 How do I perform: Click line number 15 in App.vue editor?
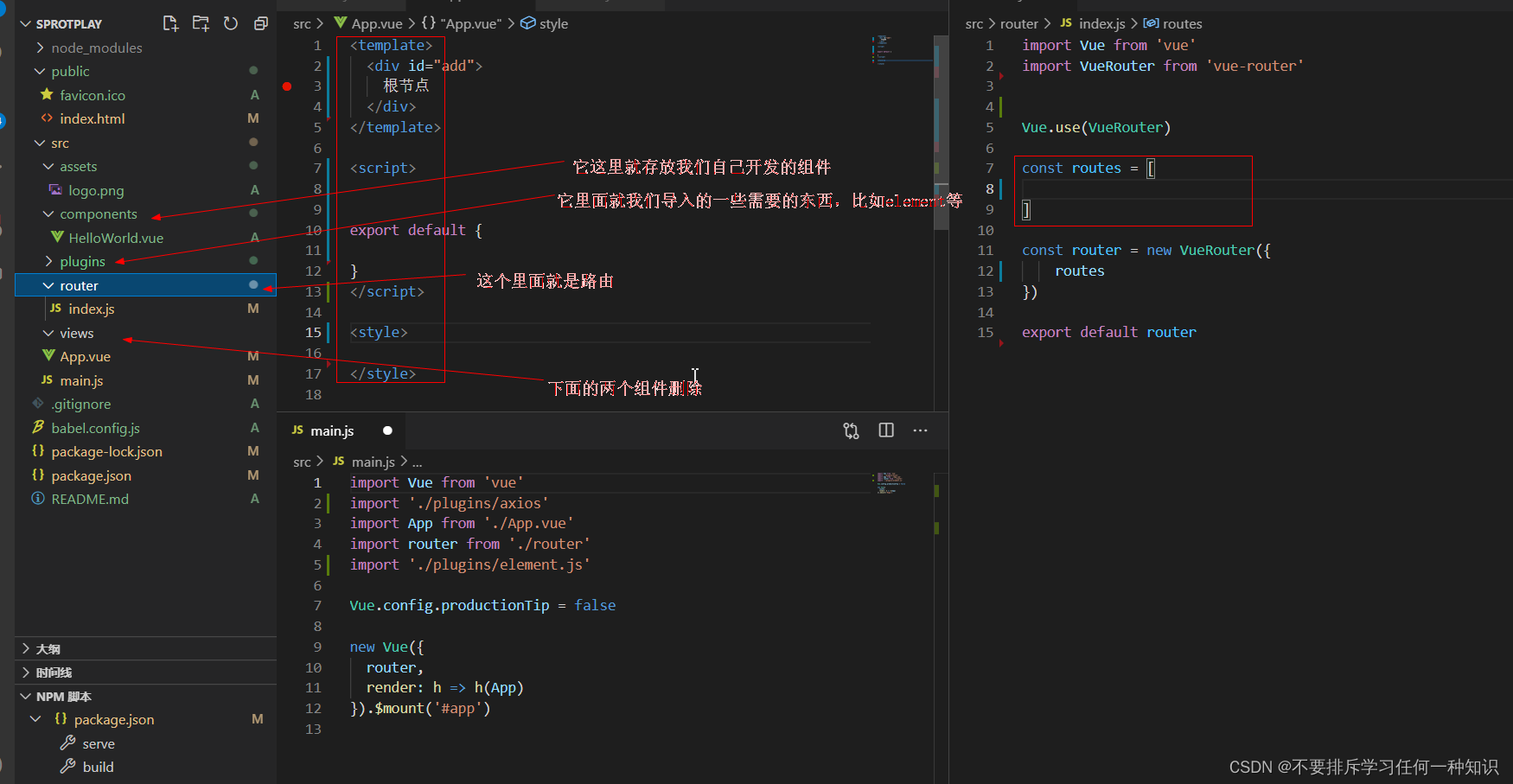point(313,333)
